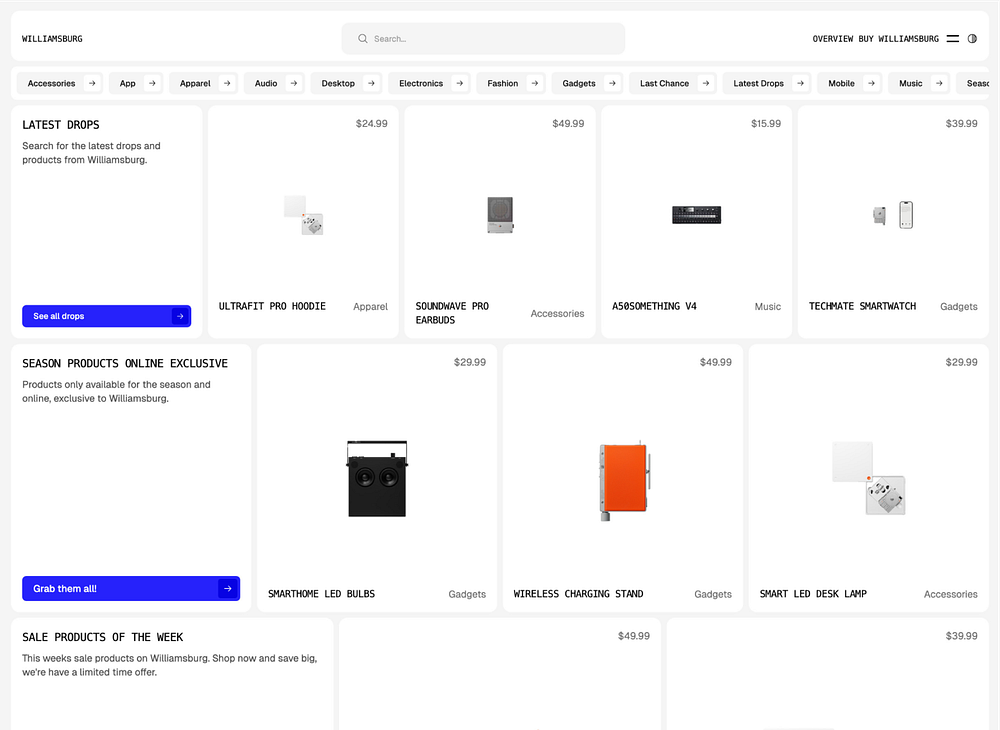This screenshot has height=730, width=1000.
Task: Click SALE PRODUCTS OF THE WEEK heading
Action: click(x=103, y=638)
